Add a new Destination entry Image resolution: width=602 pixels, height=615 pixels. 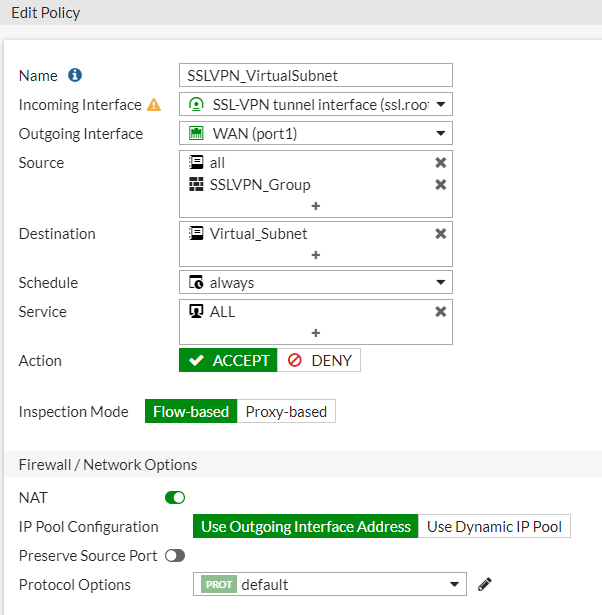pos(316,255)
